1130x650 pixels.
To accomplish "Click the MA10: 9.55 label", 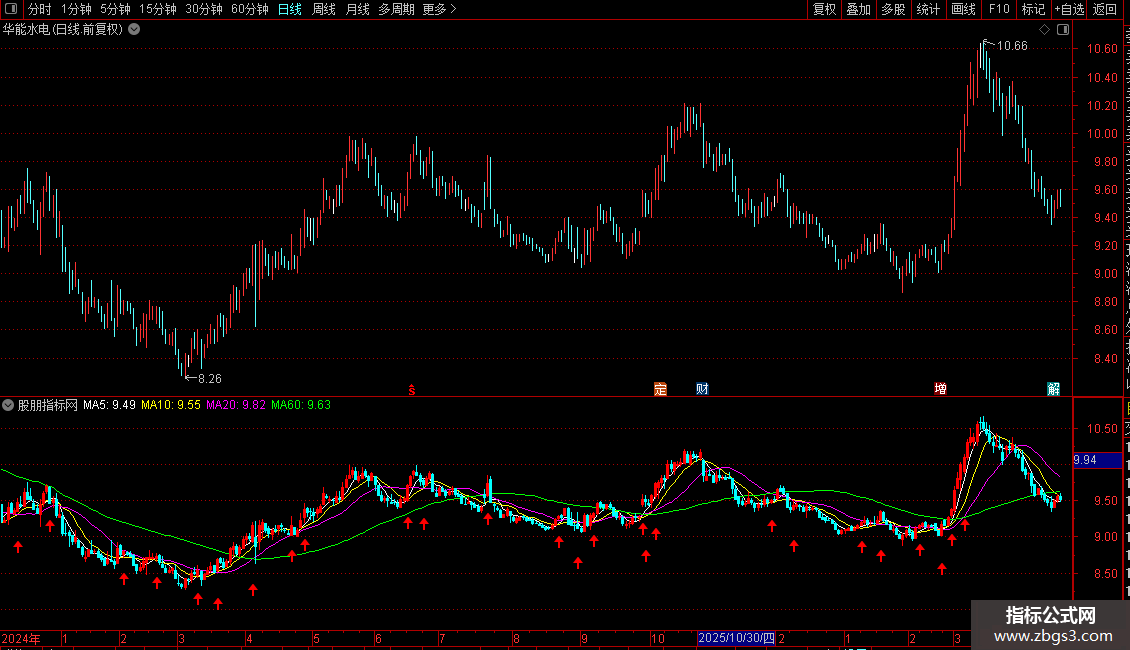I will [171, 405].
